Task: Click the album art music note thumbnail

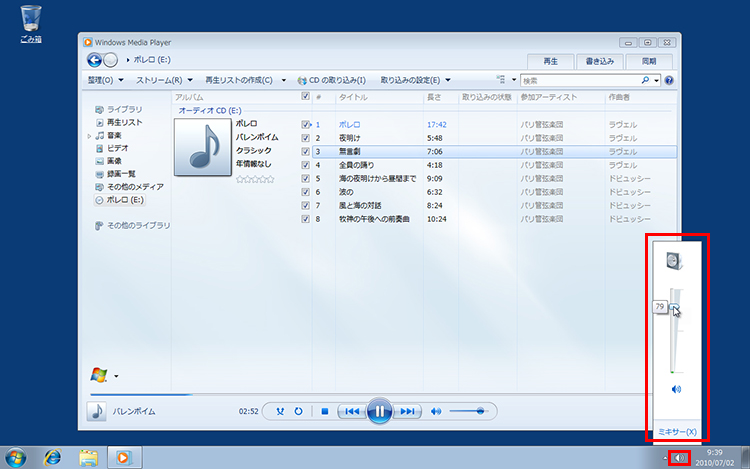Action: point(203,147)
